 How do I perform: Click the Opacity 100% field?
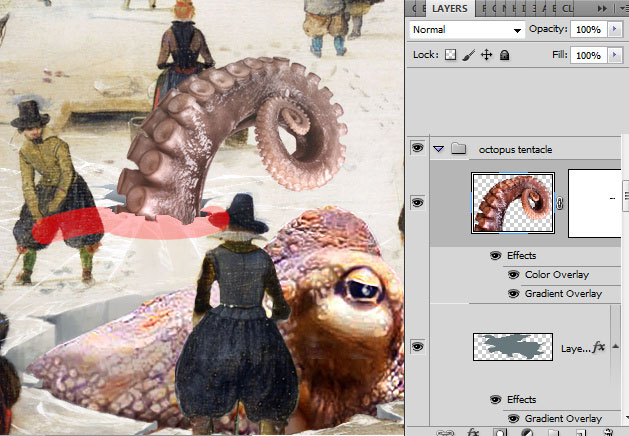click(x=588, y=30)
